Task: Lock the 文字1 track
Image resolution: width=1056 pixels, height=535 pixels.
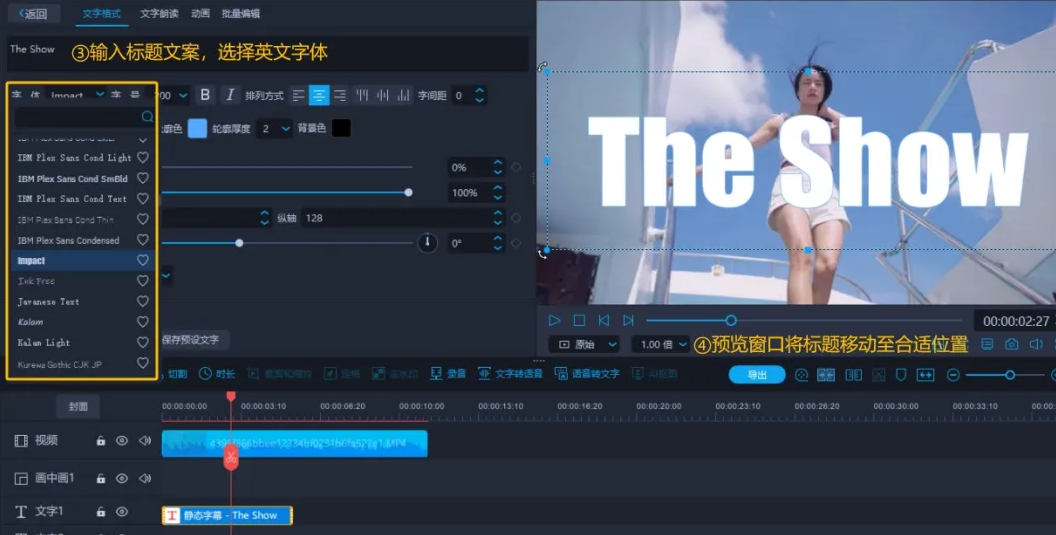Action: [x=100, y=512]
